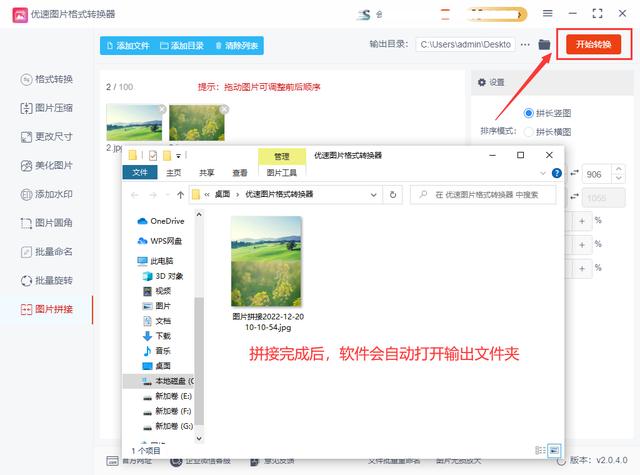Click 清除列表 button in toolbar
Screen dimensions: 640x475
coord(236,46)
